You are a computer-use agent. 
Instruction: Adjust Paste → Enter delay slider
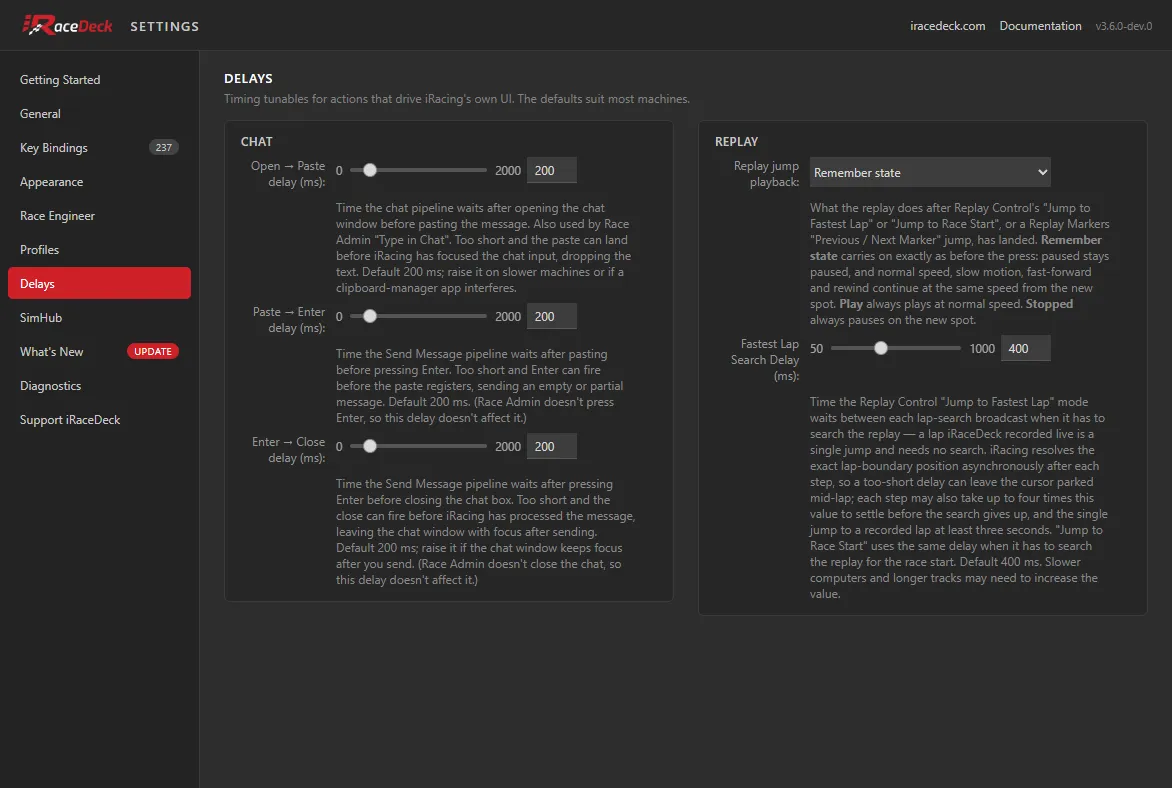pos(418,316)
